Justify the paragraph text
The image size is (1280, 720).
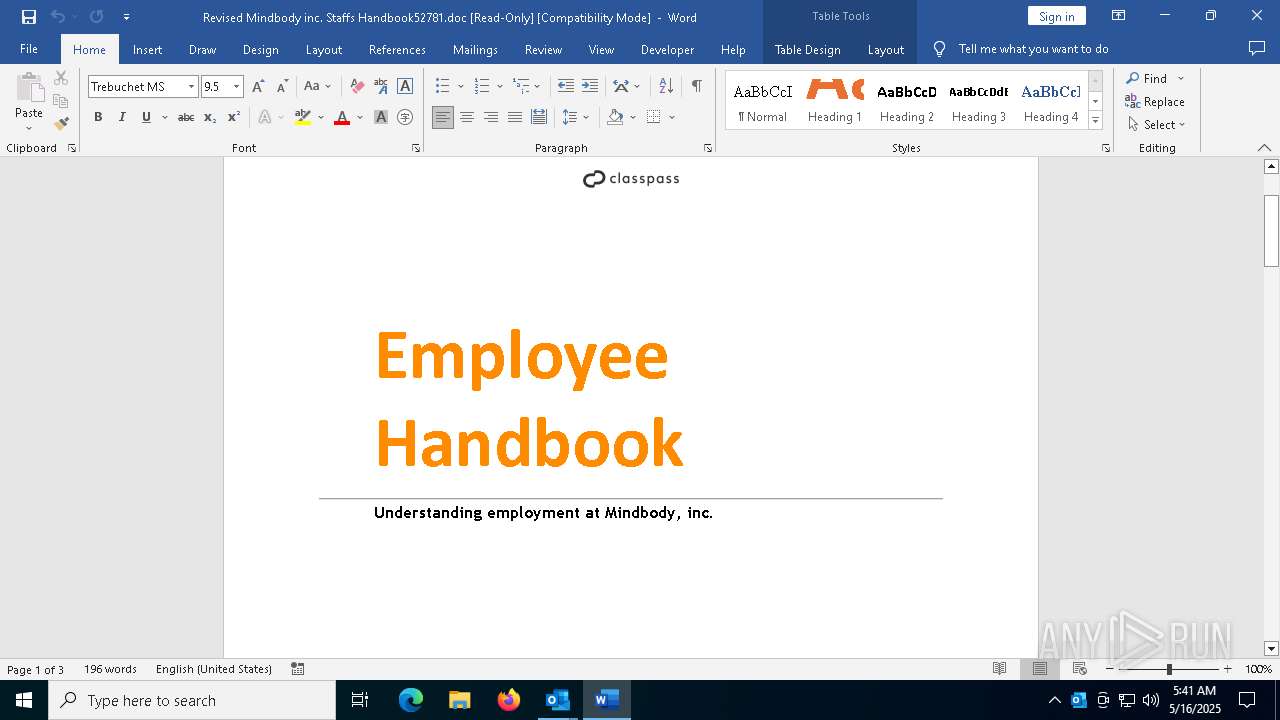point(515,117)
